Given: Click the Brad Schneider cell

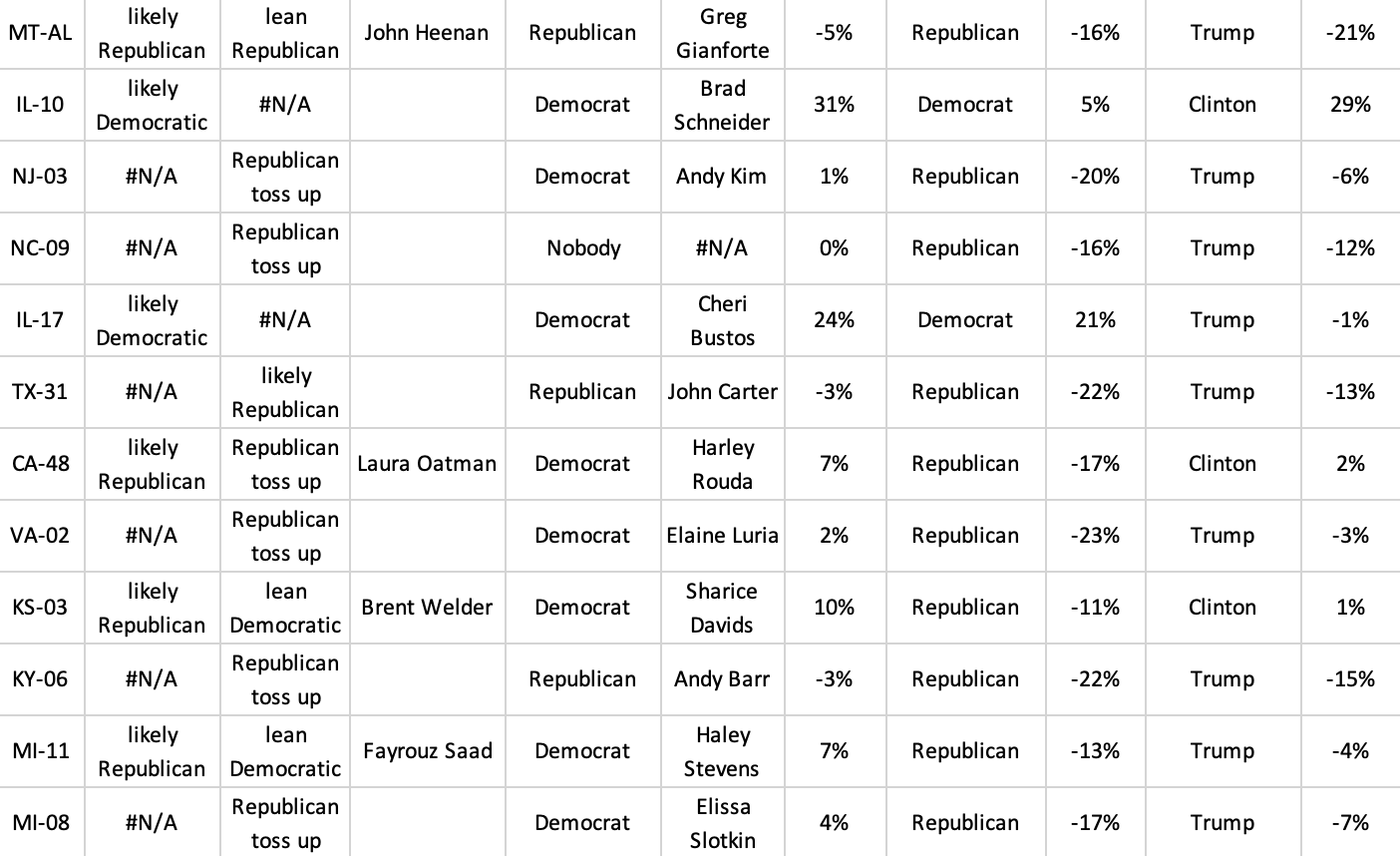Looking at the screenshot, I should pyautogui.click(x=722, y=105).
